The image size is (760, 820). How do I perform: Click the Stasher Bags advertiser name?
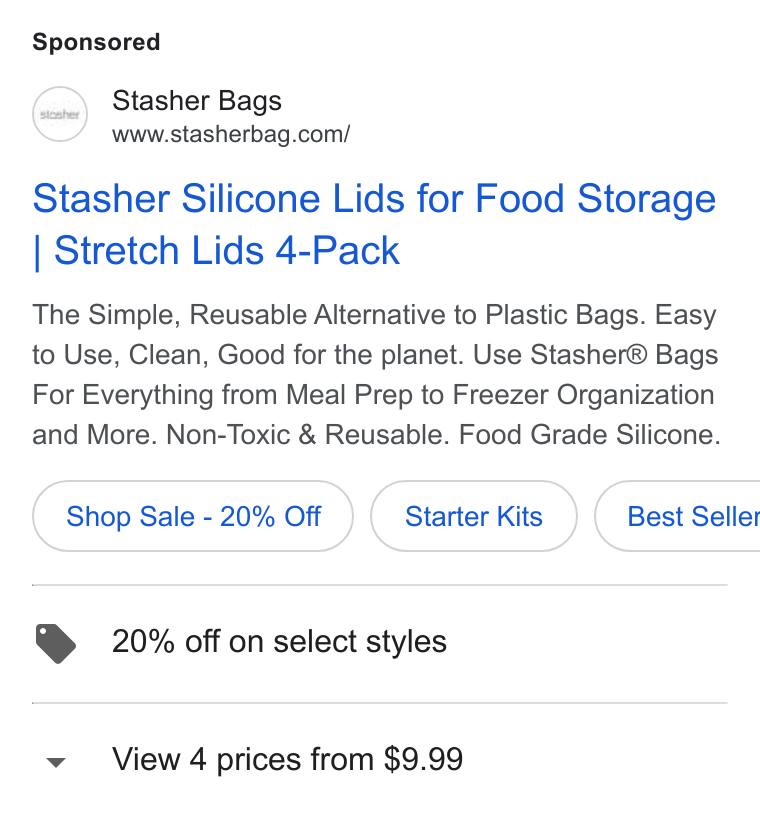tap(197, 100)
